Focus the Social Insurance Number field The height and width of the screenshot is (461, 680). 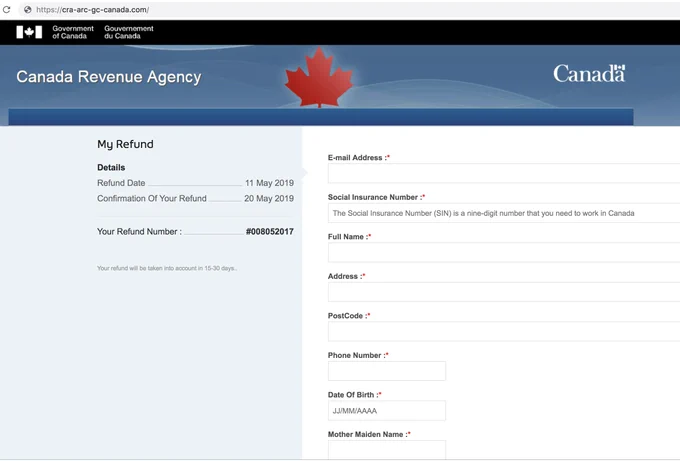[504, 213]
